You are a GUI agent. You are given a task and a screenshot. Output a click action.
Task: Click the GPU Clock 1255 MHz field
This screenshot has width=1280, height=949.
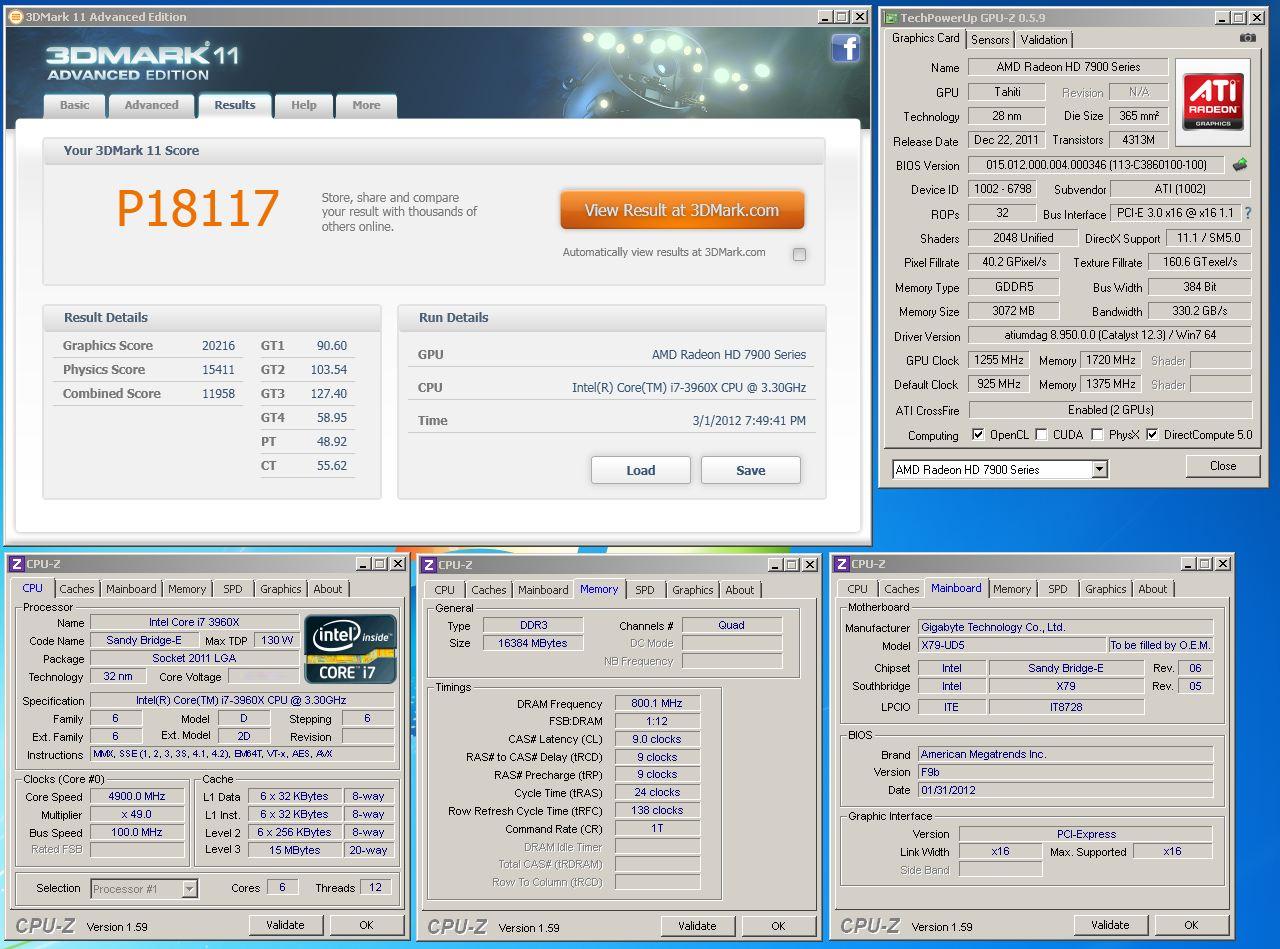tap(998, 360)
